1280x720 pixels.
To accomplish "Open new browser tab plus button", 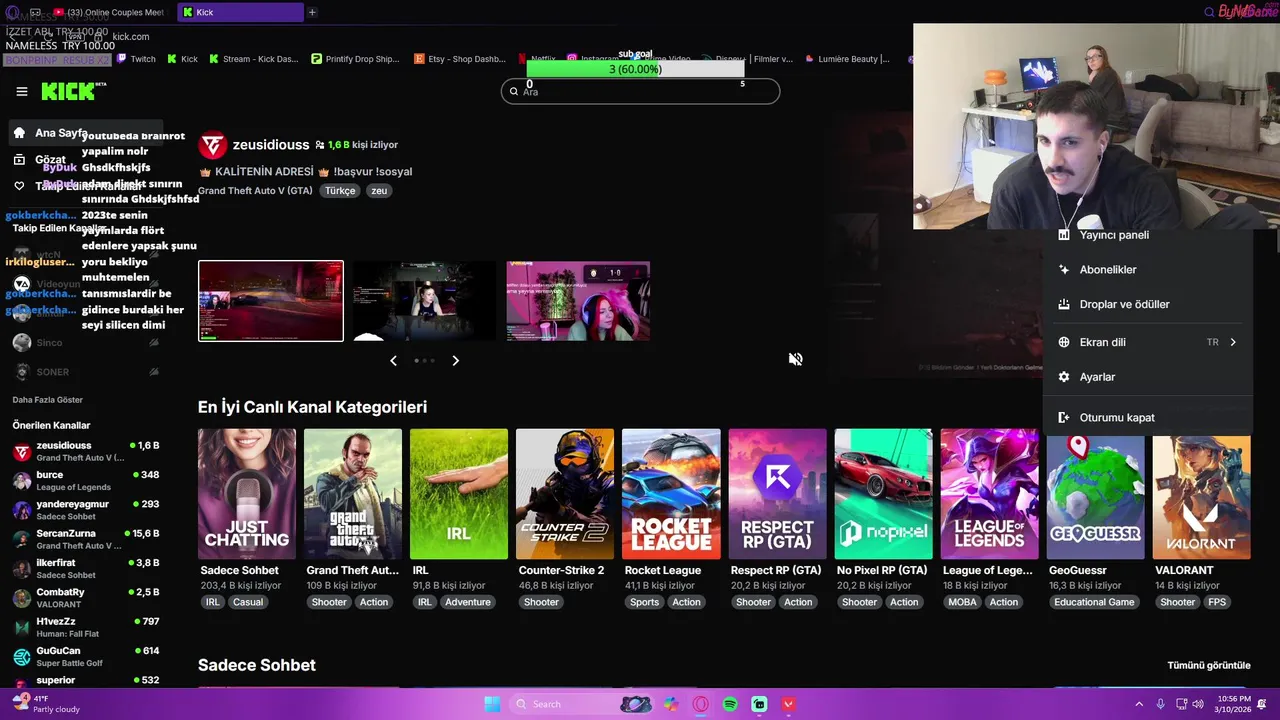I will (x=312, y=12).
